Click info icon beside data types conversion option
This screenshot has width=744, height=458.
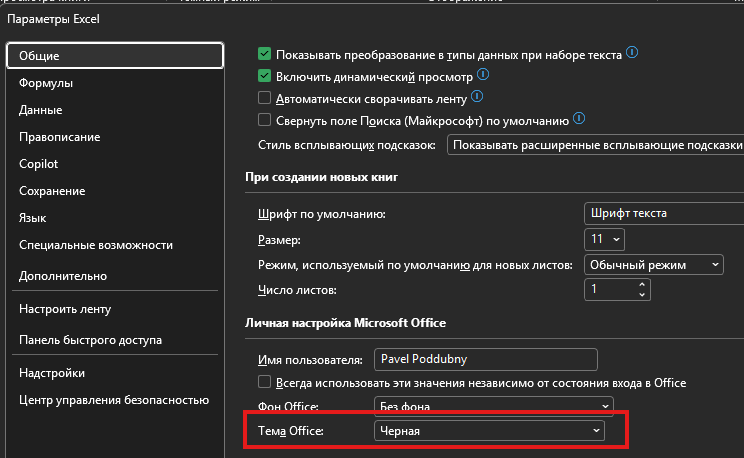[x=632, y=52]
